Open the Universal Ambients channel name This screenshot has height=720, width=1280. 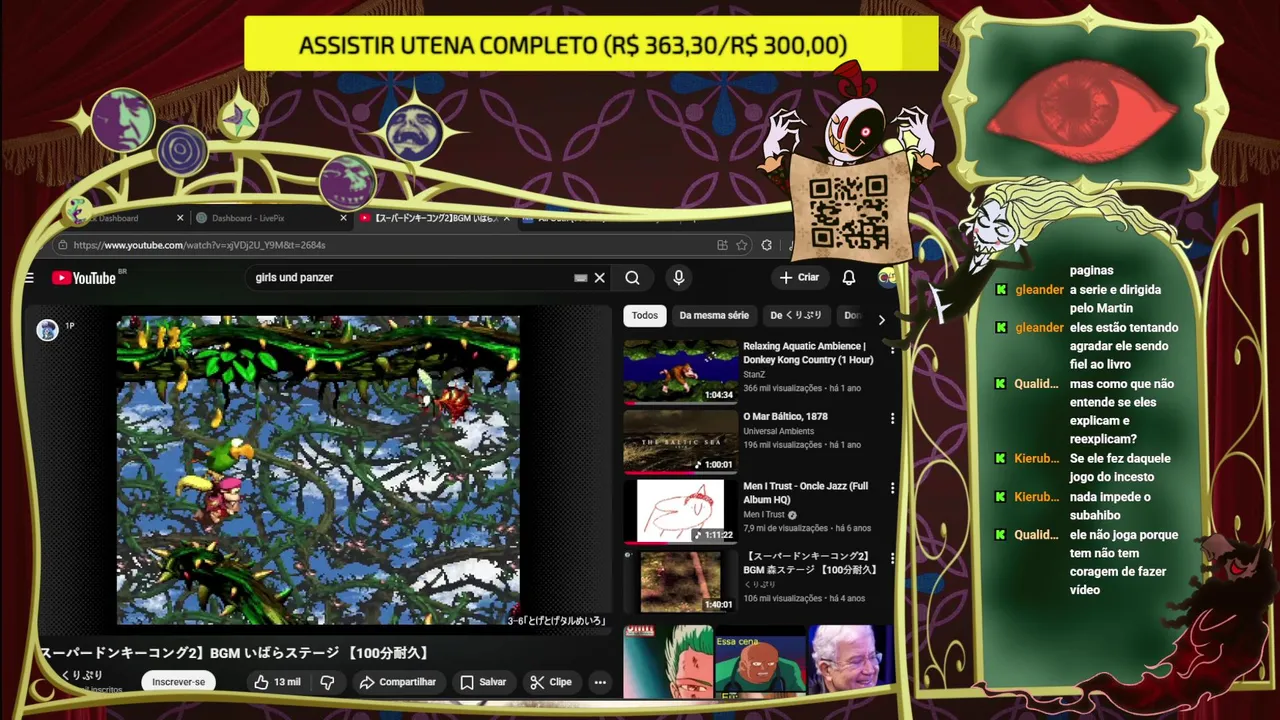(778, 431)
